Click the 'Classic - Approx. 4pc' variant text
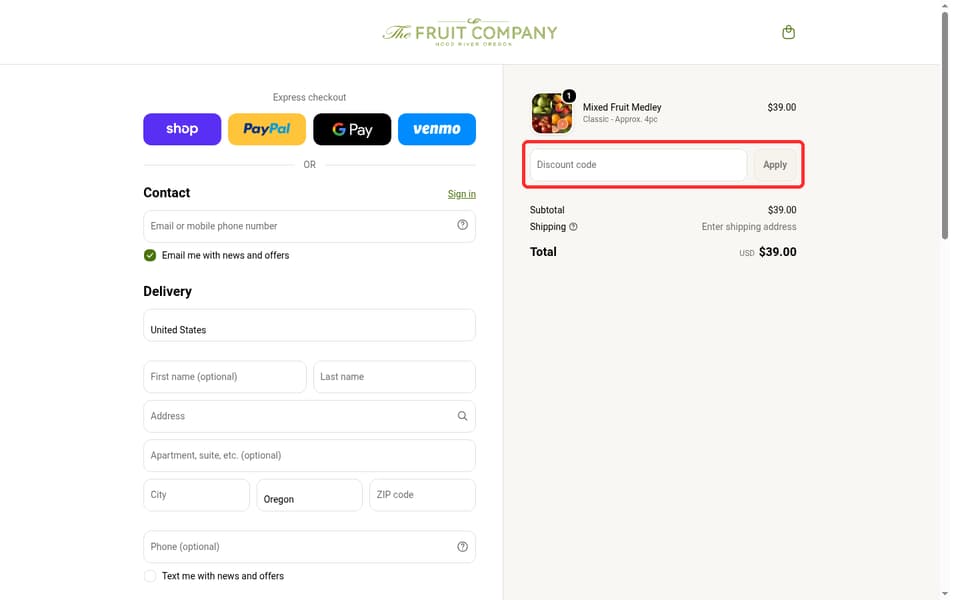This screenshot has width=960, height=600. (x=620, y=119)
